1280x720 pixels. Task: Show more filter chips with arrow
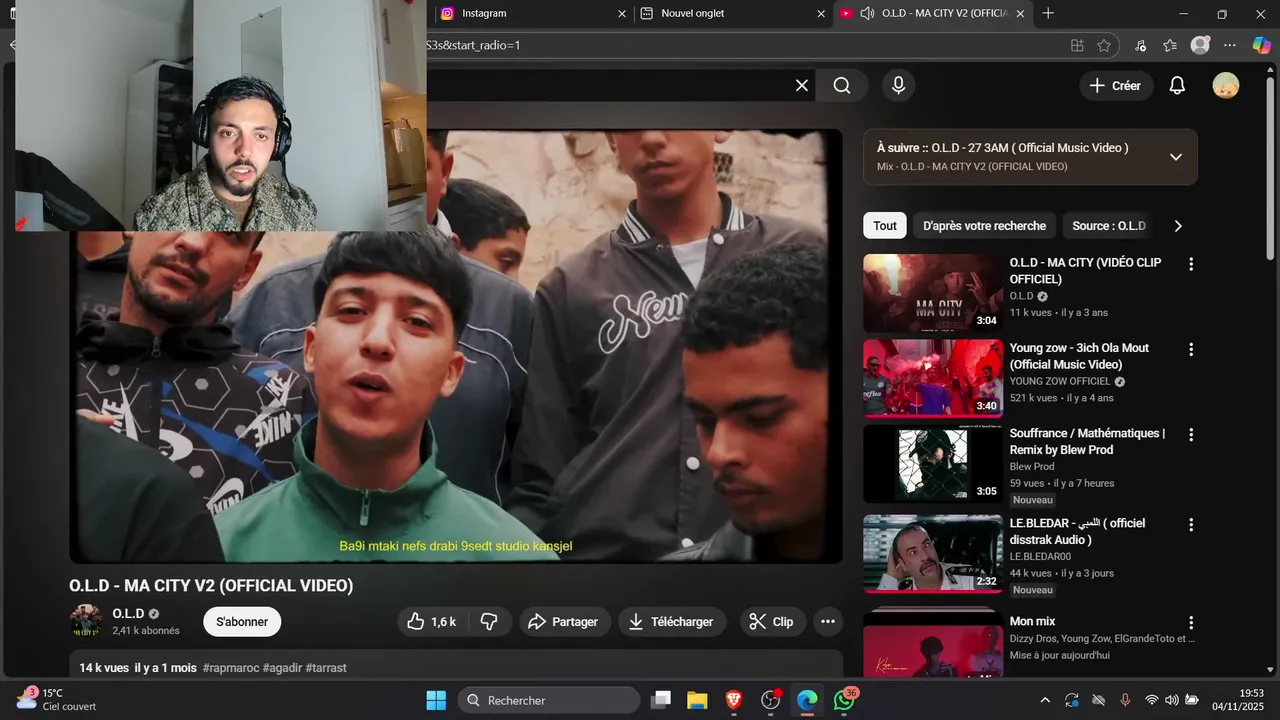pos(1178,226)
